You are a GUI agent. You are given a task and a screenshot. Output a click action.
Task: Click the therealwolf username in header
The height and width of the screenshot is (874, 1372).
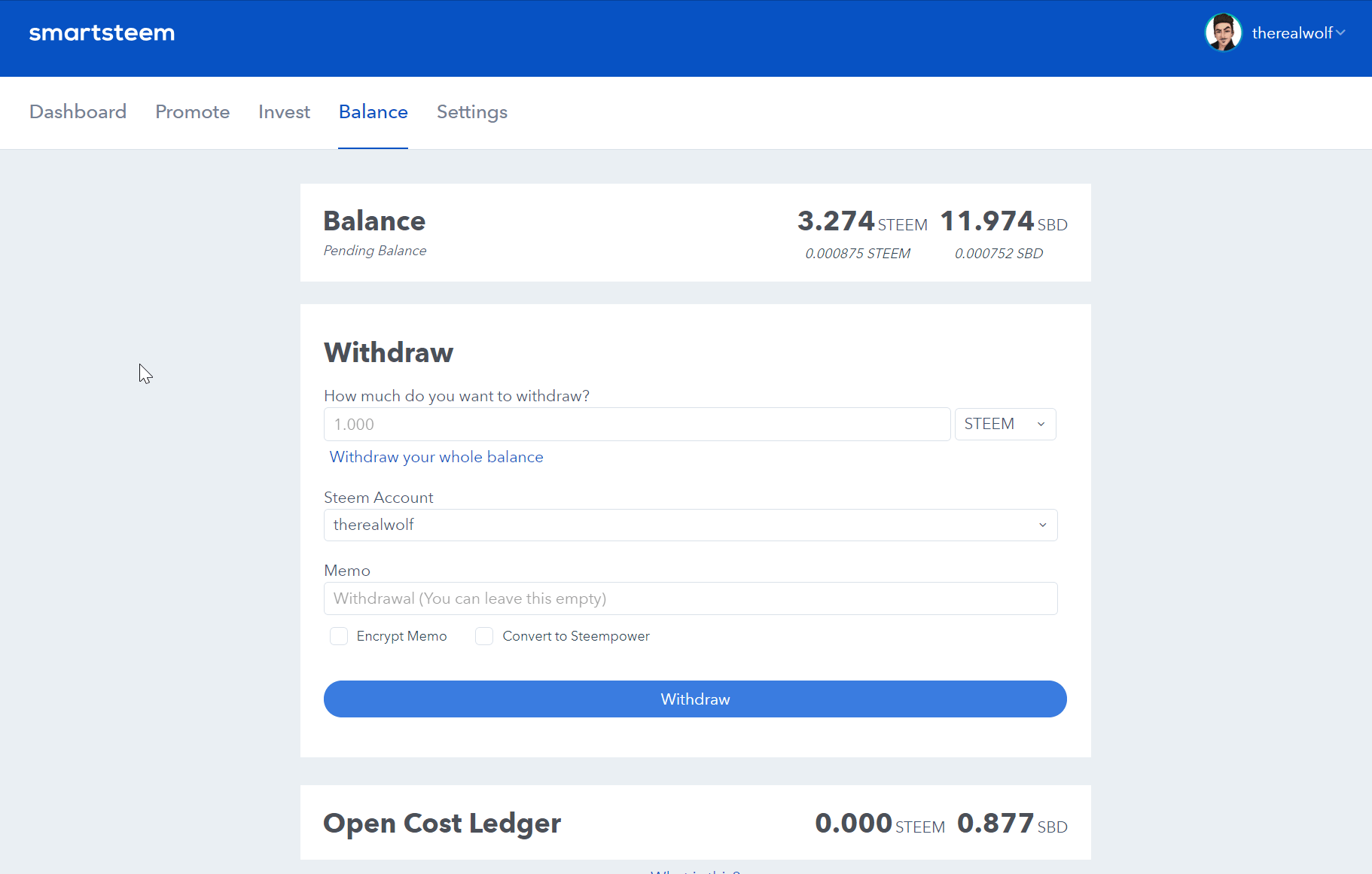[x=1292, y=33]
